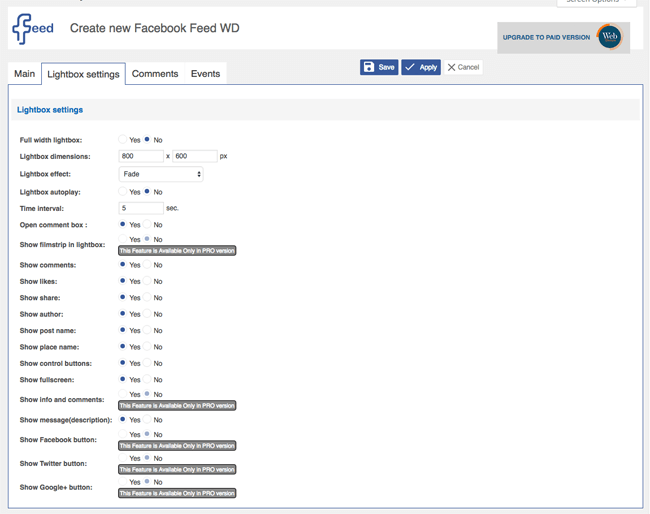
Task: Click the Save button with disk icon
Action: pos(379,67)
